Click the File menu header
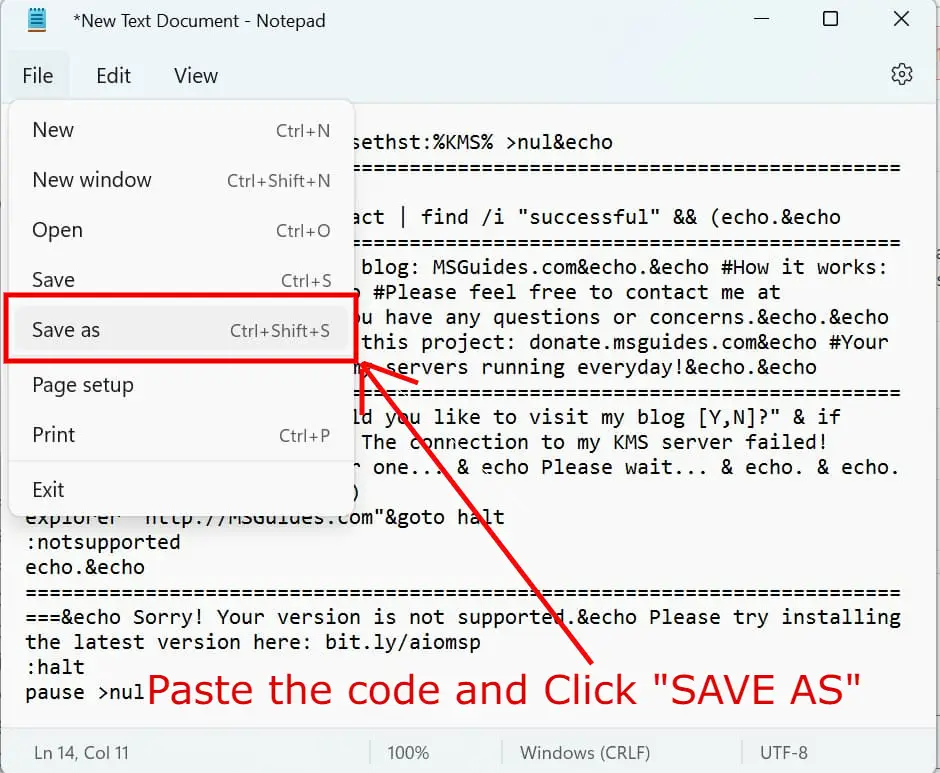This screenshot has width=940, height=773. (x=37, y=75)
